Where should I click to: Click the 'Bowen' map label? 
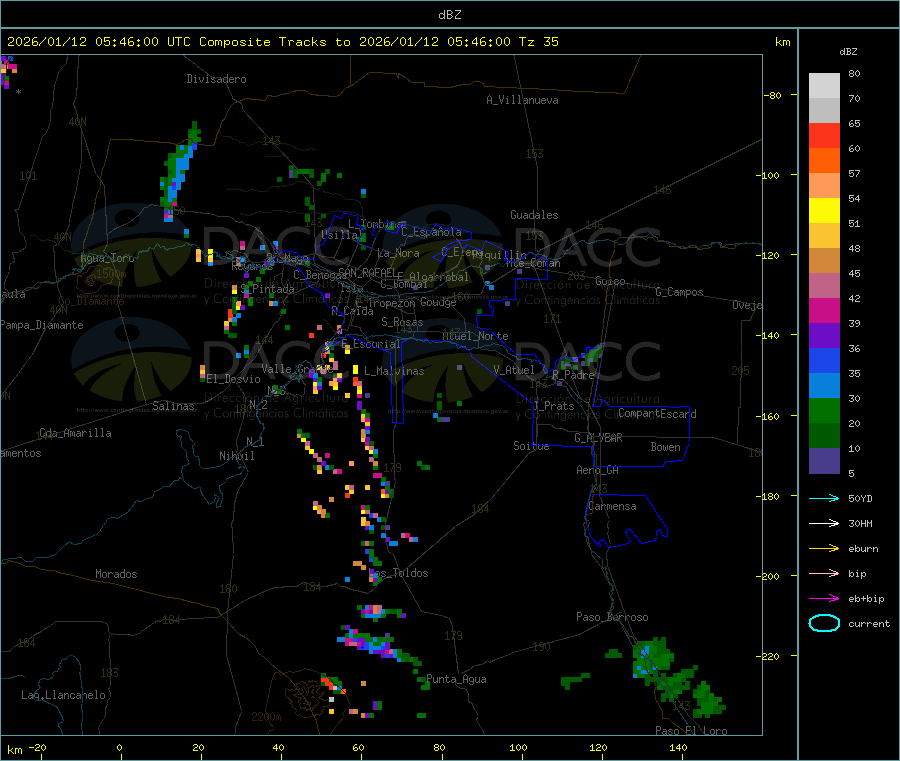[665, 447]
